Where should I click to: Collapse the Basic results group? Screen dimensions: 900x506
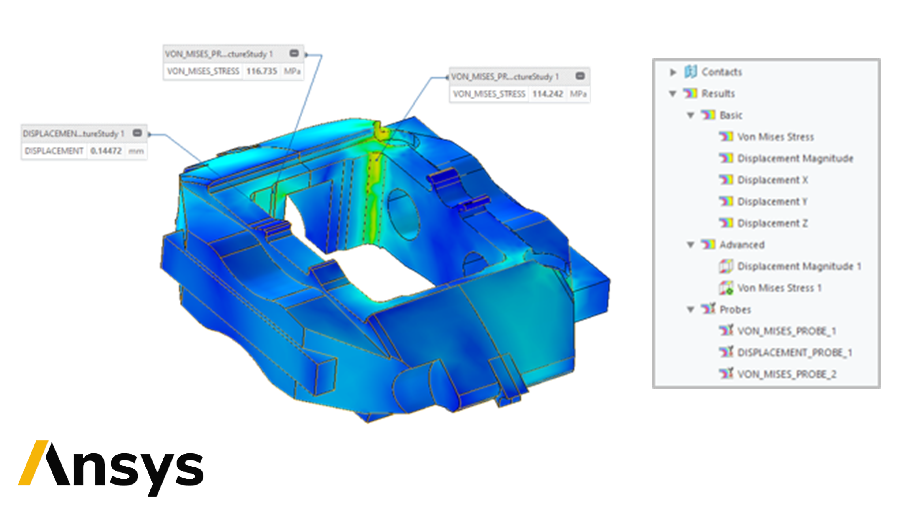[x=691, y=116]
